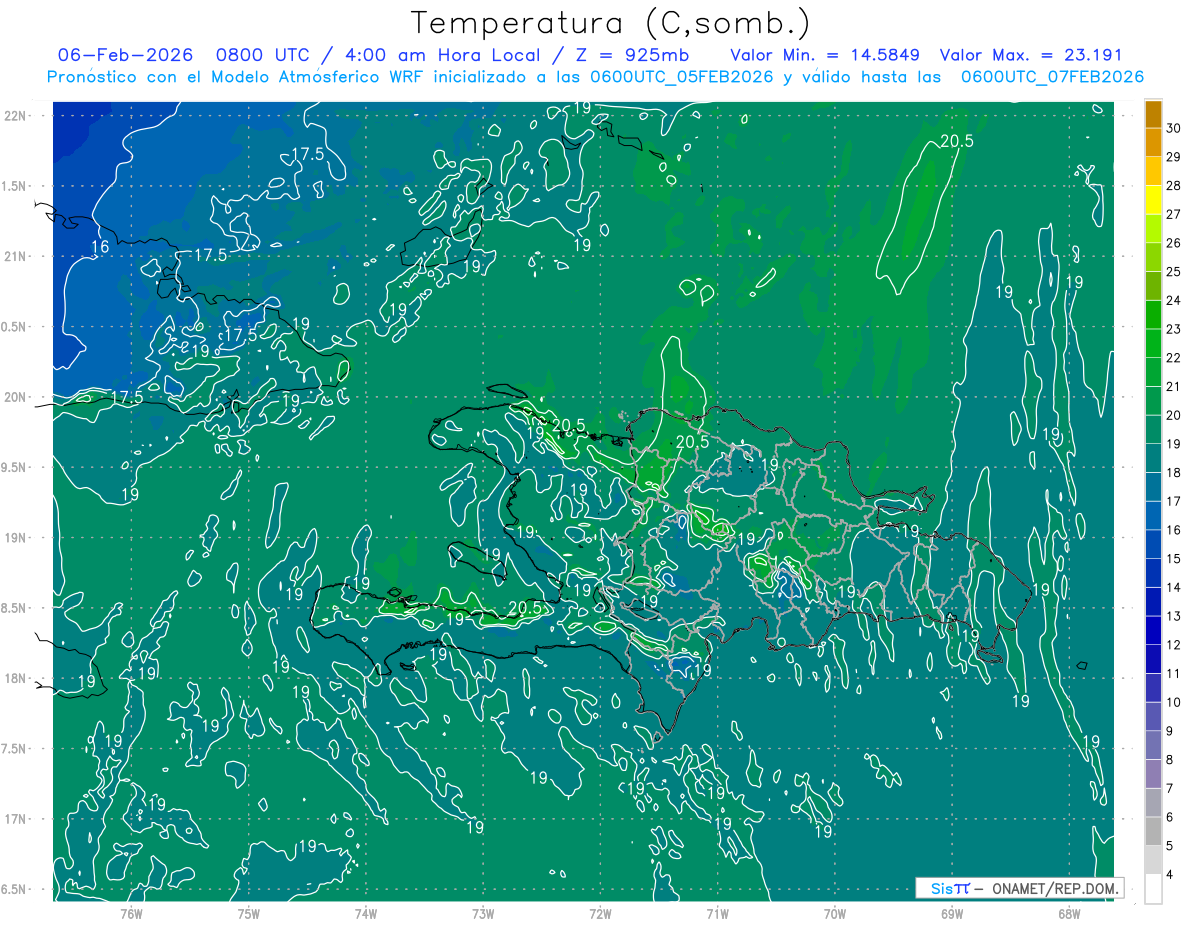Select the yellow swatch labeled 27
Viewport: 1200px width, 927px height.
click(1153, 200)
